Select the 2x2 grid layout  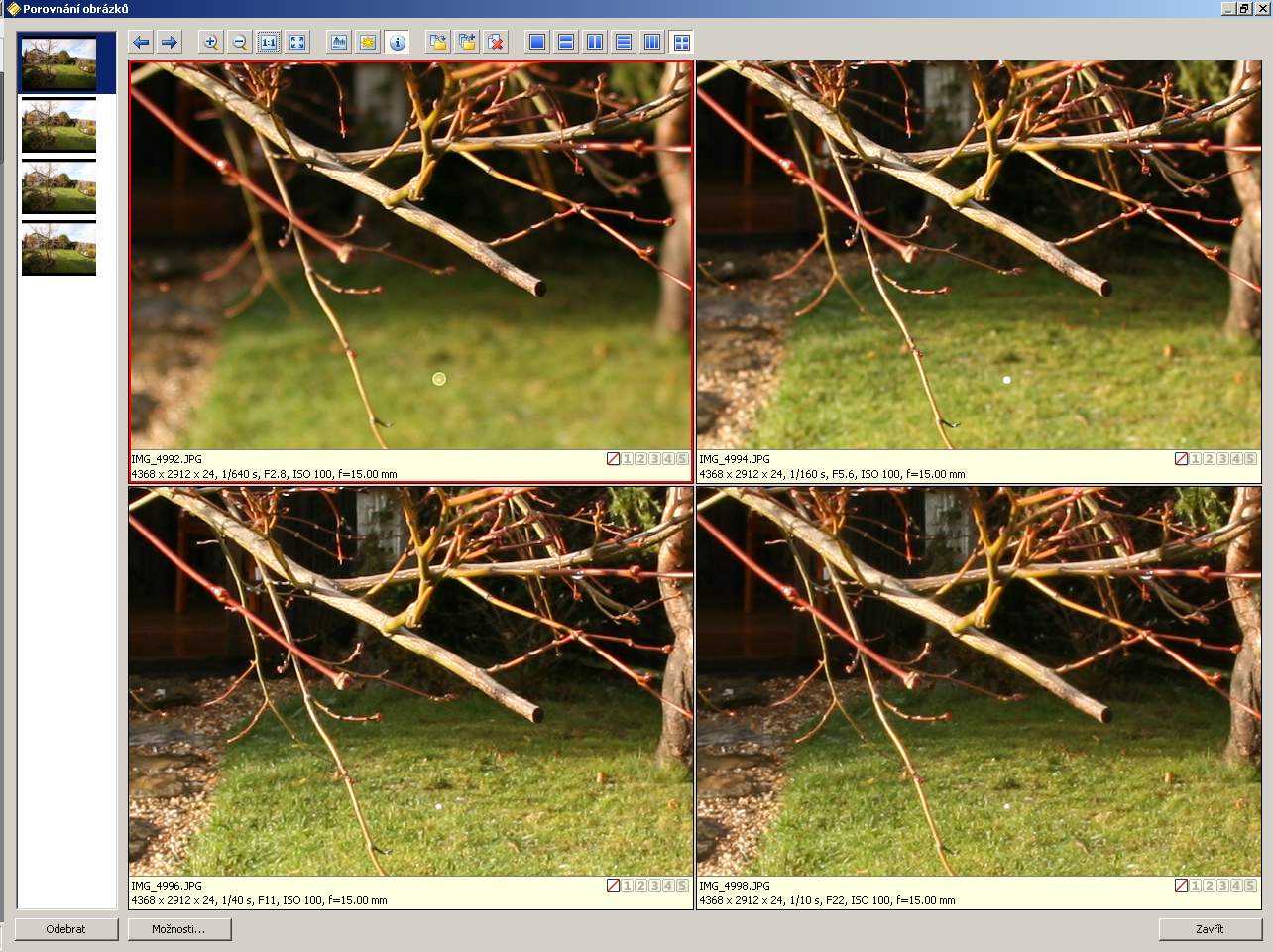click(x=681, y=42)
